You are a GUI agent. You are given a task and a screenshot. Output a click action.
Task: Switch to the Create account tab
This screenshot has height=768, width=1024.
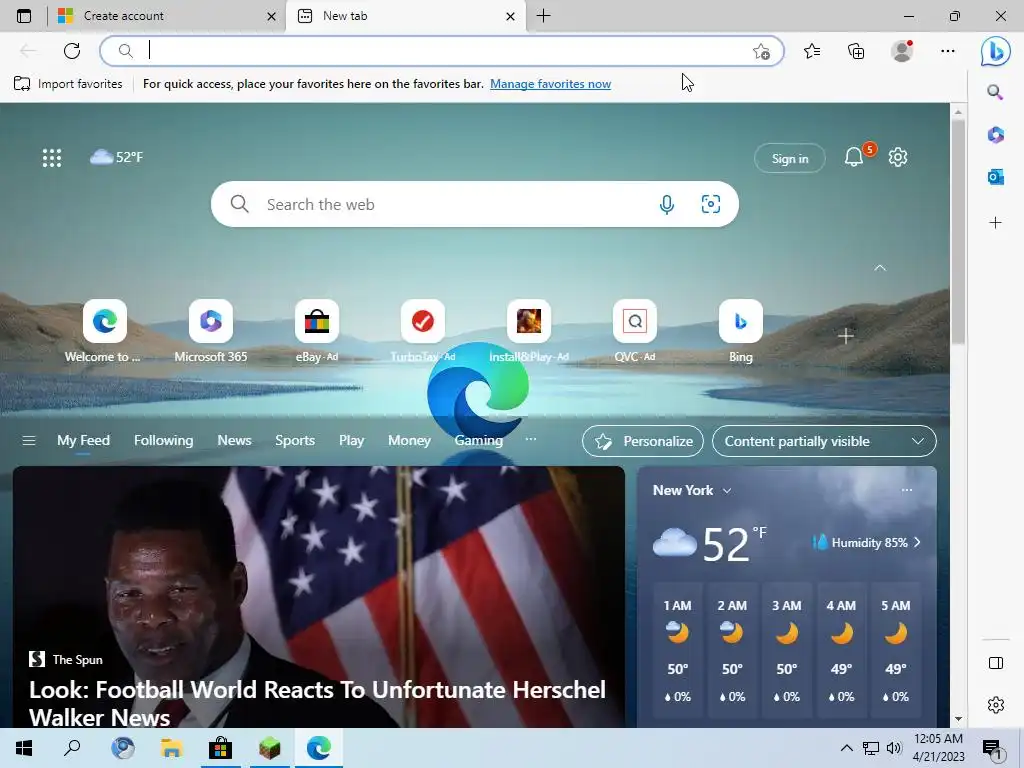pyautogui.click(x=167, y=16)
